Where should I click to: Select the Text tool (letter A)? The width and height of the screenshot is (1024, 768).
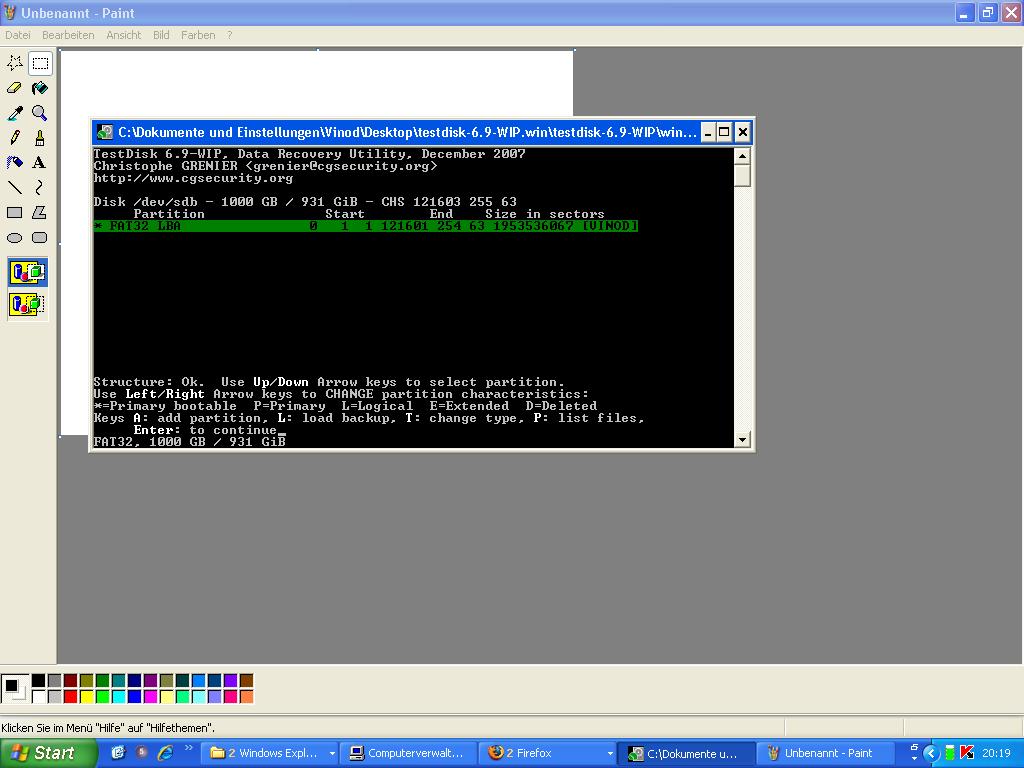coord(40,163)
